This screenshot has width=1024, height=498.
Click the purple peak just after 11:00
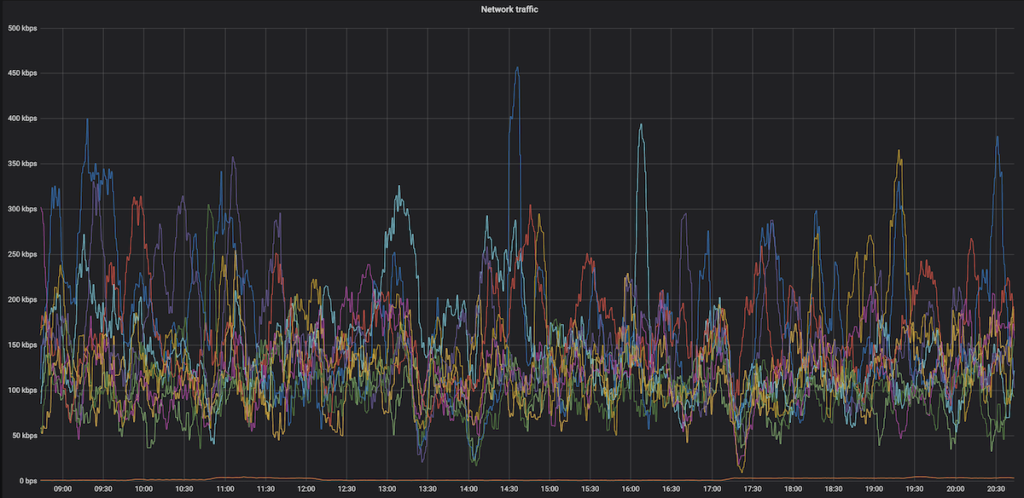233,158
